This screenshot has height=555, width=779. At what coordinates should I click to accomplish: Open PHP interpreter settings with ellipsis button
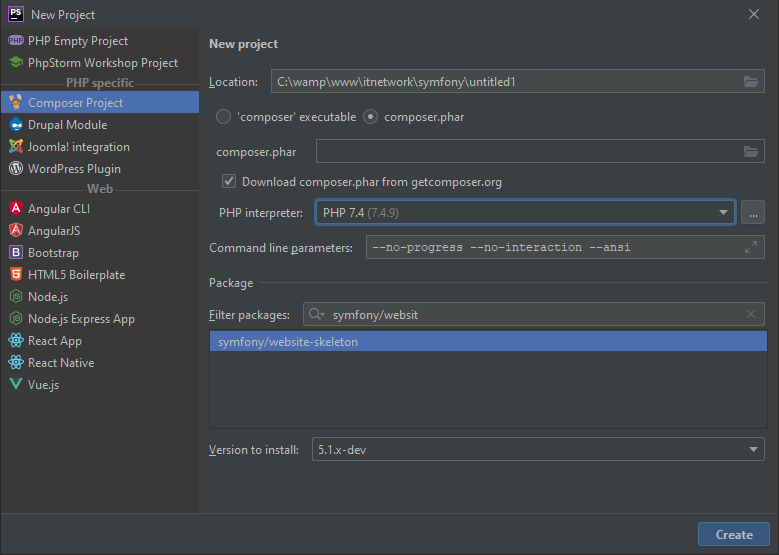click(x=753, y=213)
